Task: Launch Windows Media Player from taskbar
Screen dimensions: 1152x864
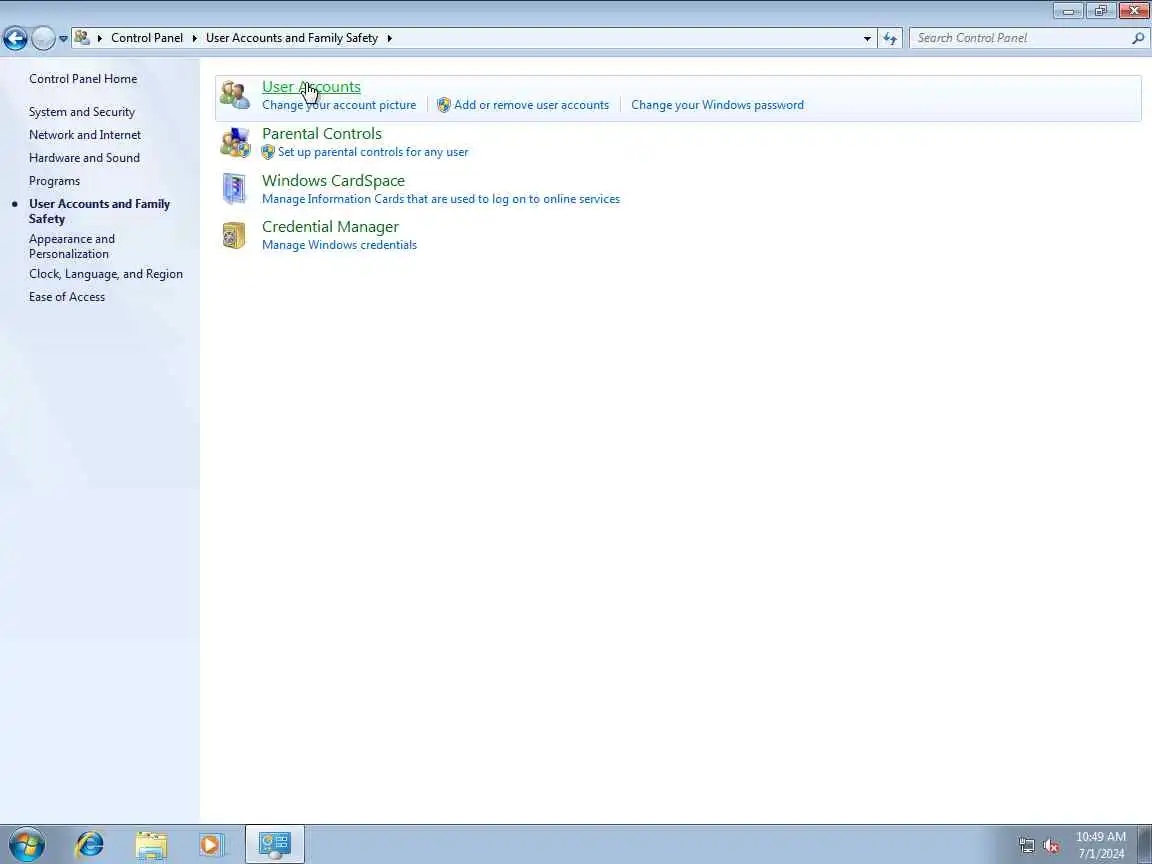Action: 211,845
